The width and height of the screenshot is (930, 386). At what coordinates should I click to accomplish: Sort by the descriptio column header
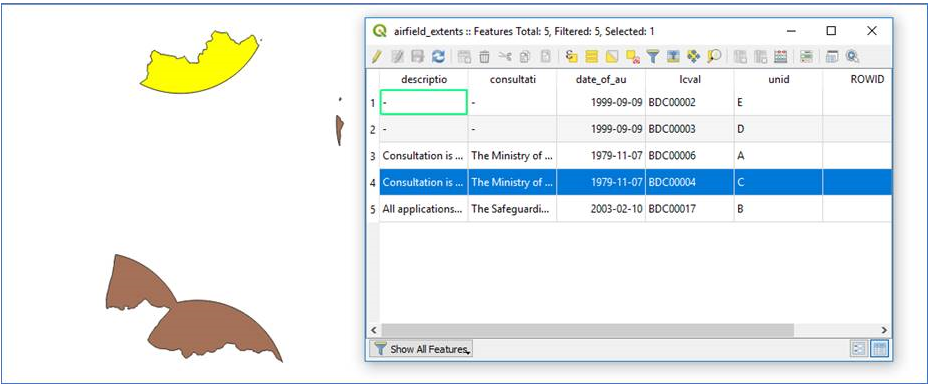(423, 79)
